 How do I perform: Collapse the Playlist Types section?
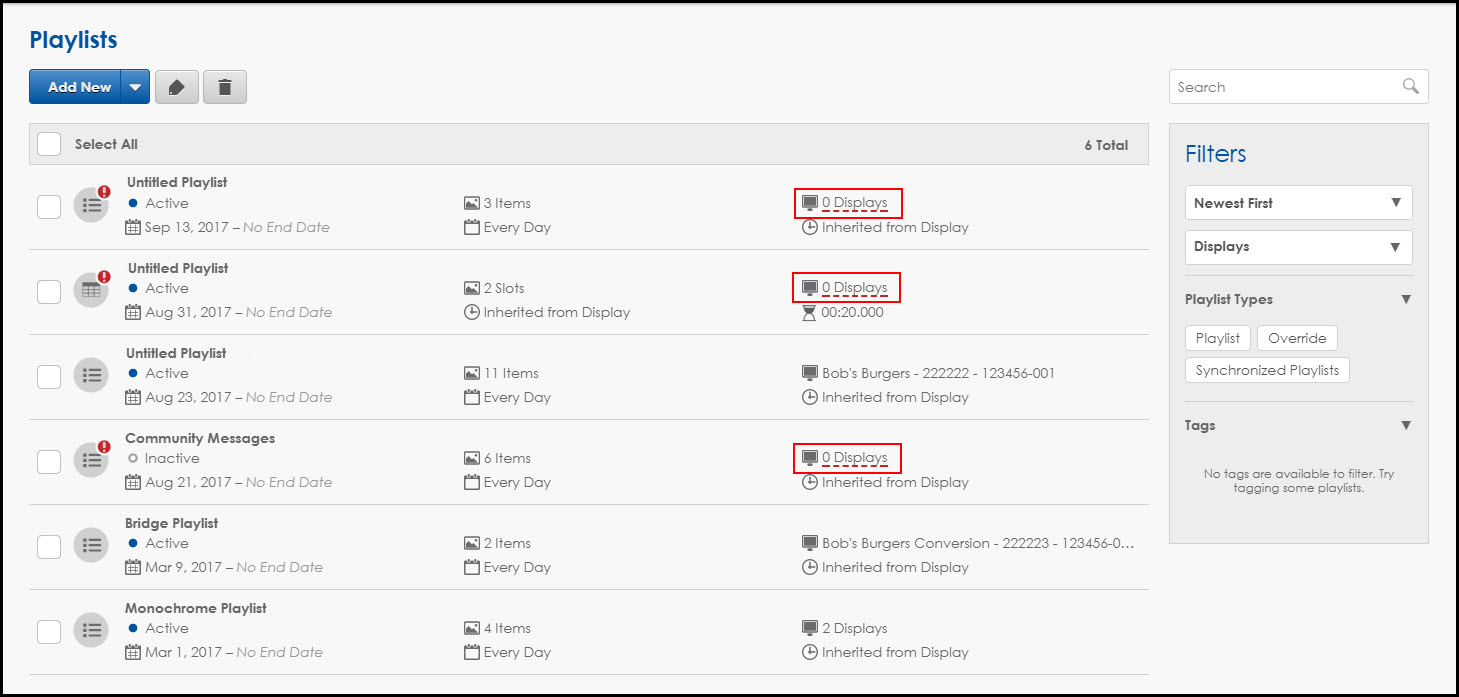tap(1405, 299)
